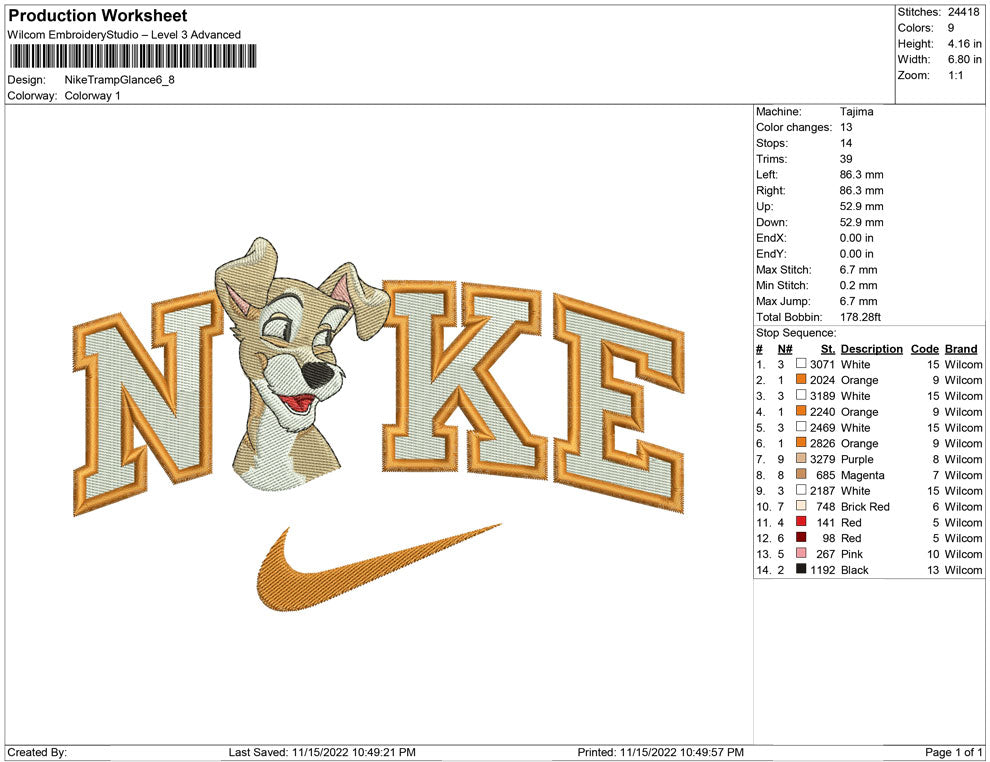Viewport: 990px width, 762px height.
Task: Click Page 1 of 1 in footer
Action: coord(953,752)
